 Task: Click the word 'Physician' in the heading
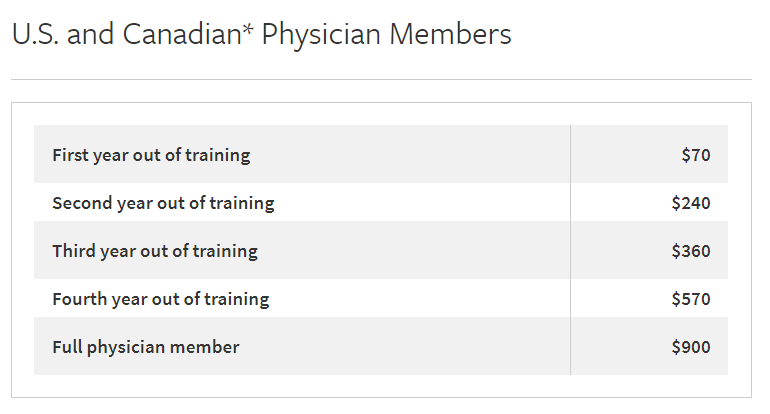[321, 34]
